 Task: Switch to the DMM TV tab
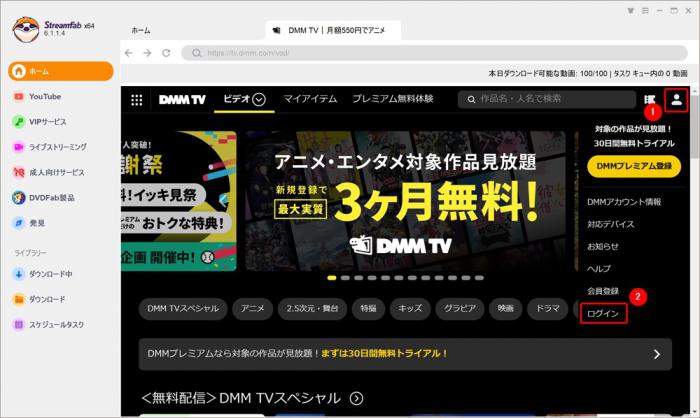333,30
